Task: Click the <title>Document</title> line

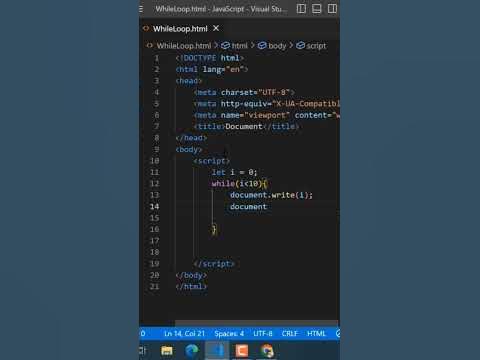Action: point(246,127)
